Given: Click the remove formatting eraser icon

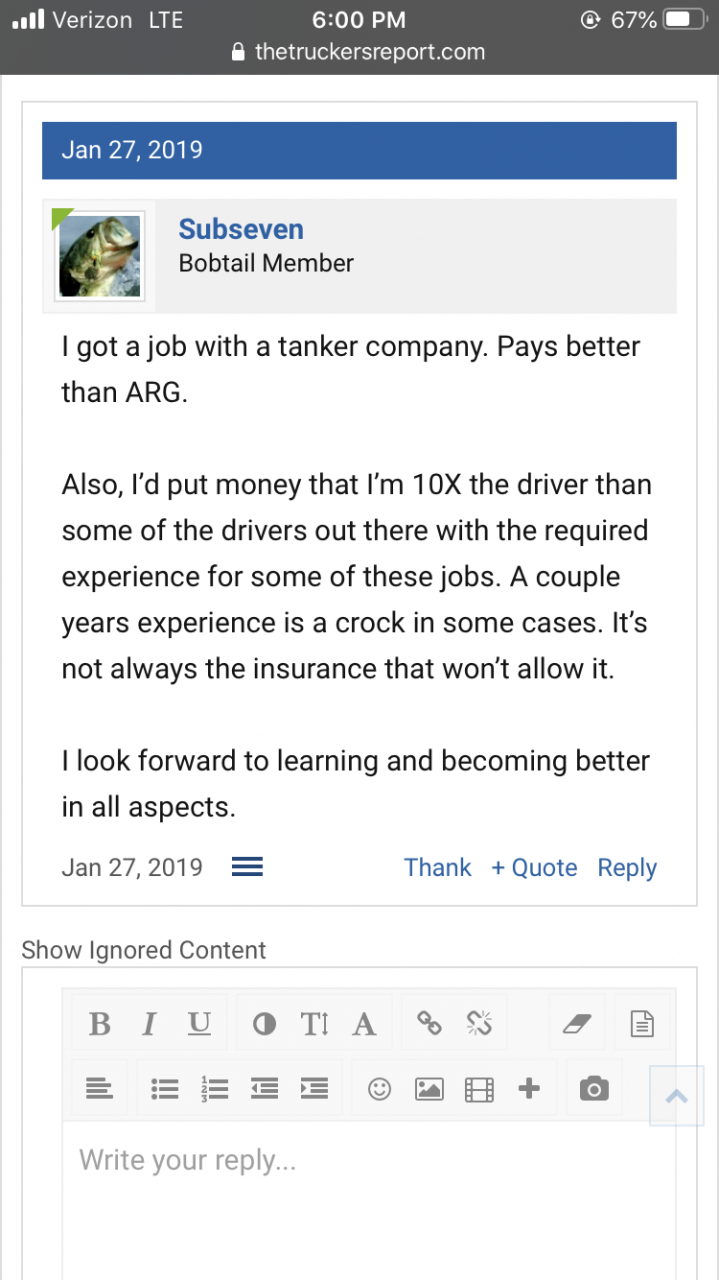Looking at the screenshot, I should tap(578, 1024).
